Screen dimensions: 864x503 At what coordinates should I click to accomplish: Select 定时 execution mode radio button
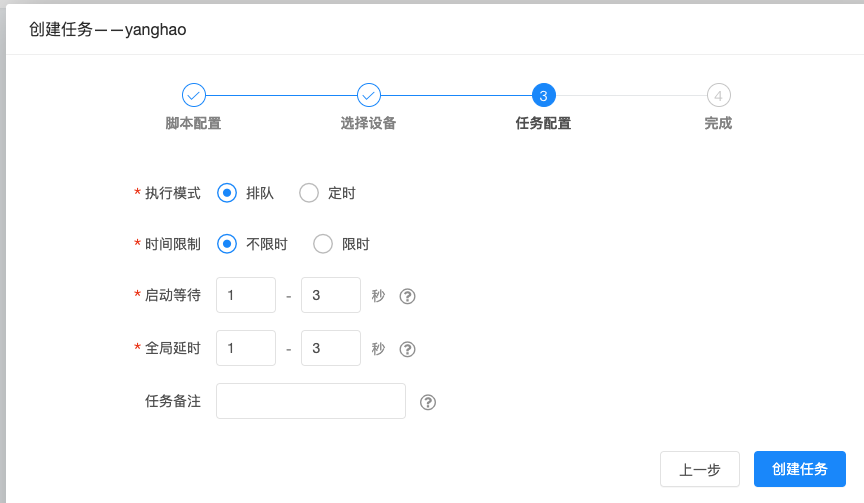pos(309,193)
